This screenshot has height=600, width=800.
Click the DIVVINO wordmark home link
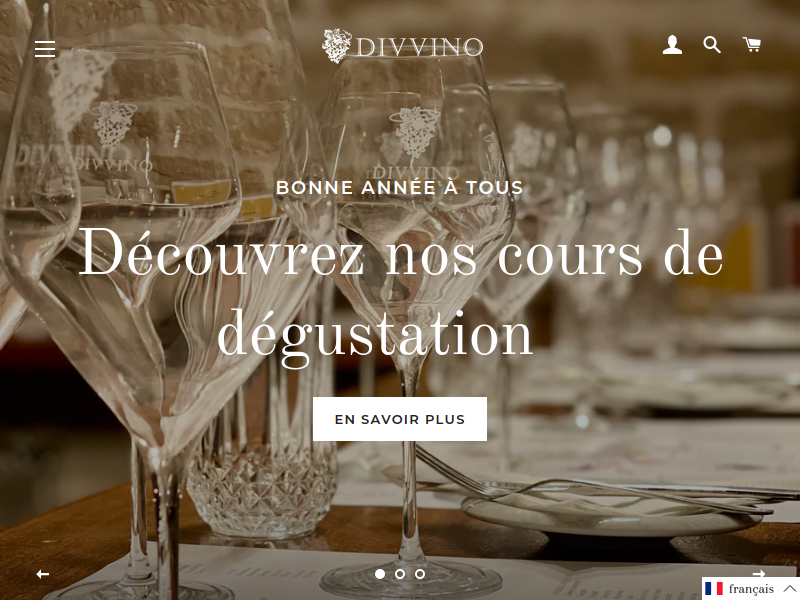click(x=419, y=47)
